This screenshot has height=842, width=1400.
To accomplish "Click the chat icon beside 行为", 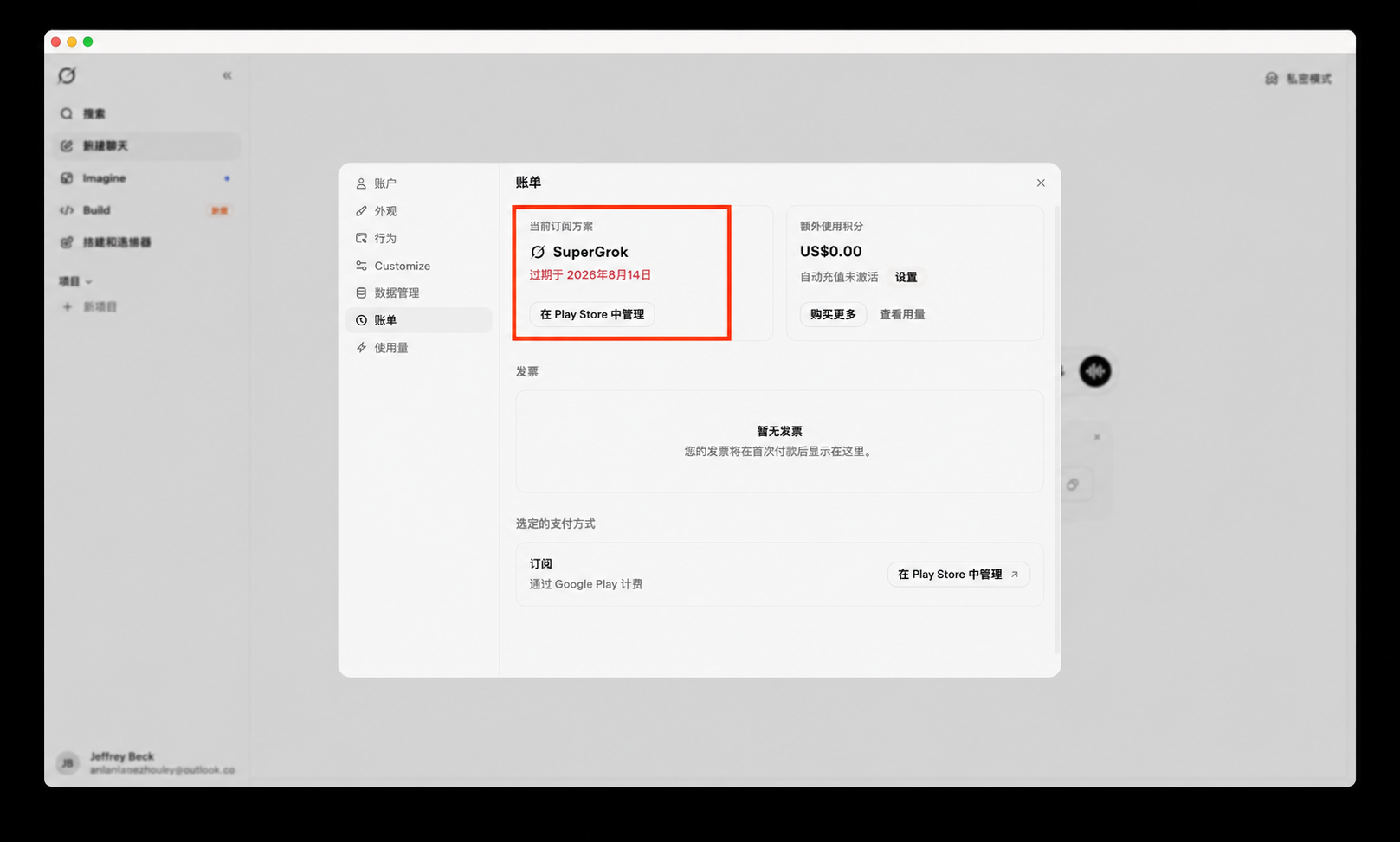I will tap(361, 238).
